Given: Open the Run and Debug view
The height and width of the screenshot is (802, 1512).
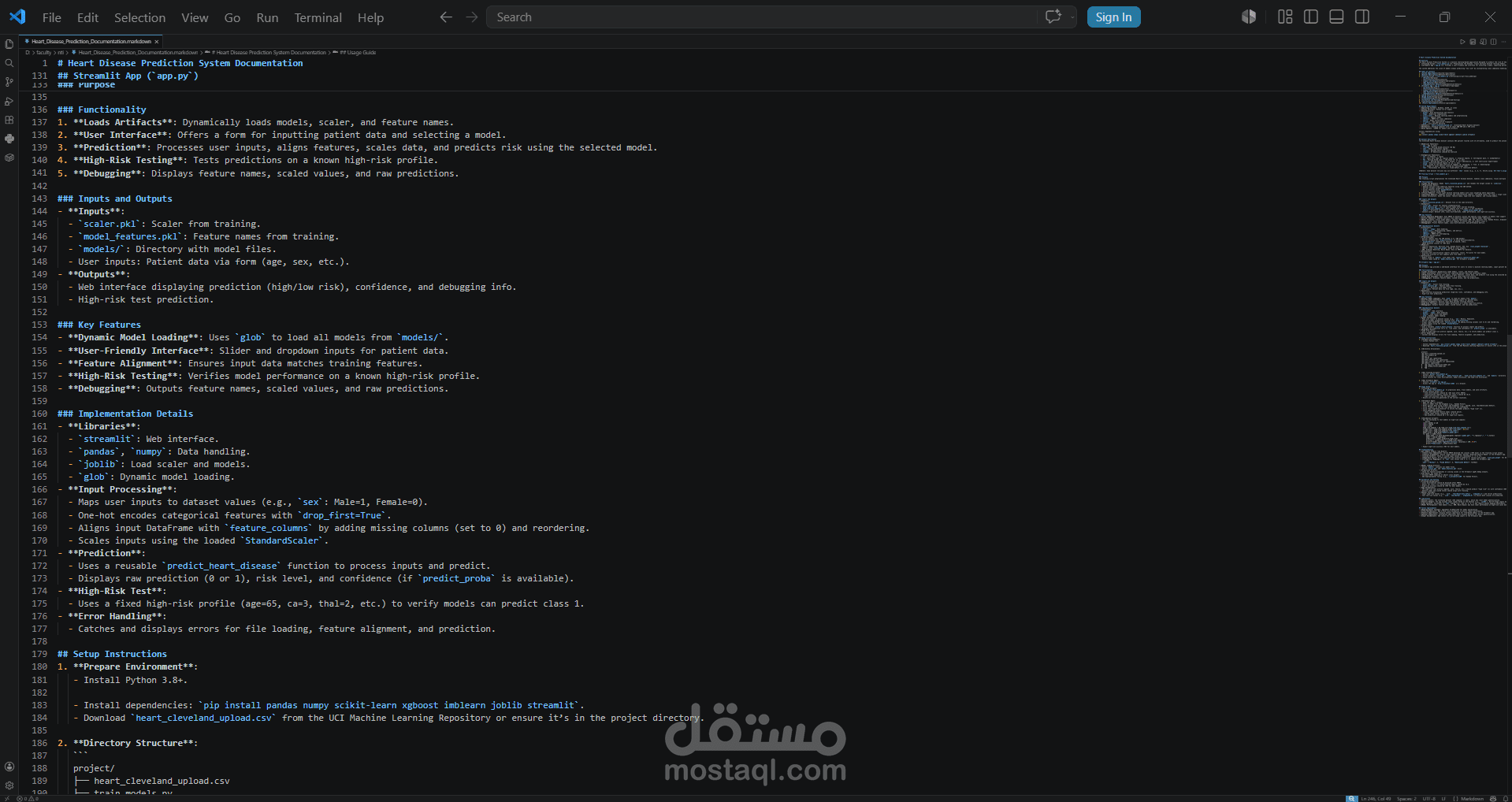Looking at the screenshot, I should 9,101.
